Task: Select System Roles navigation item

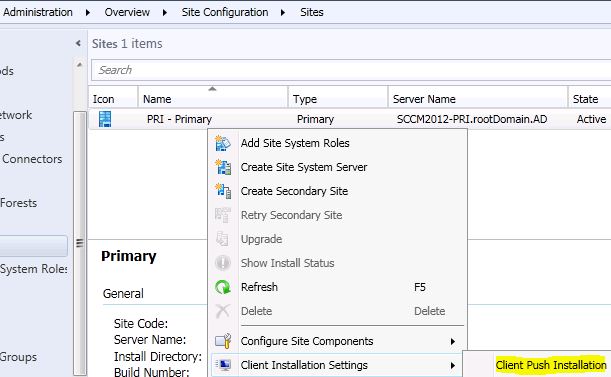Action: click(x=34, y=269)
